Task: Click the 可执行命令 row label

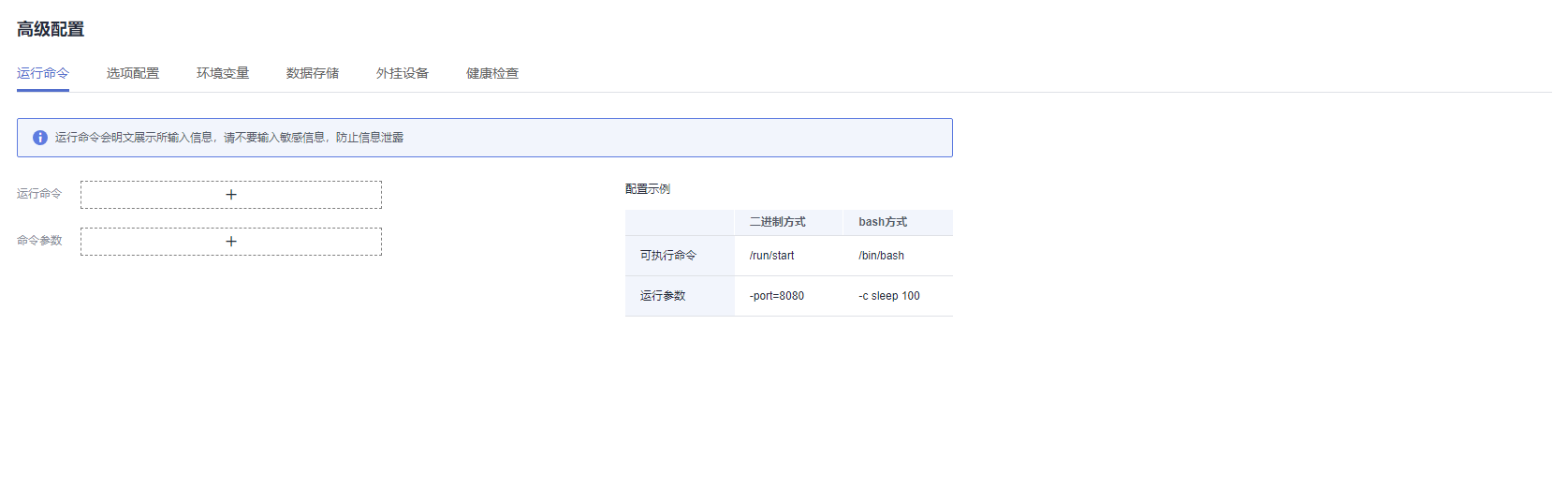Action: click(668, 256)
